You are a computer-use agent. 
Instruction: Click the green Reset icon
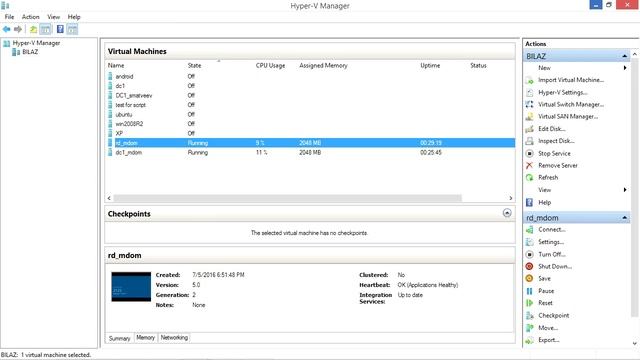click(529, 303)
